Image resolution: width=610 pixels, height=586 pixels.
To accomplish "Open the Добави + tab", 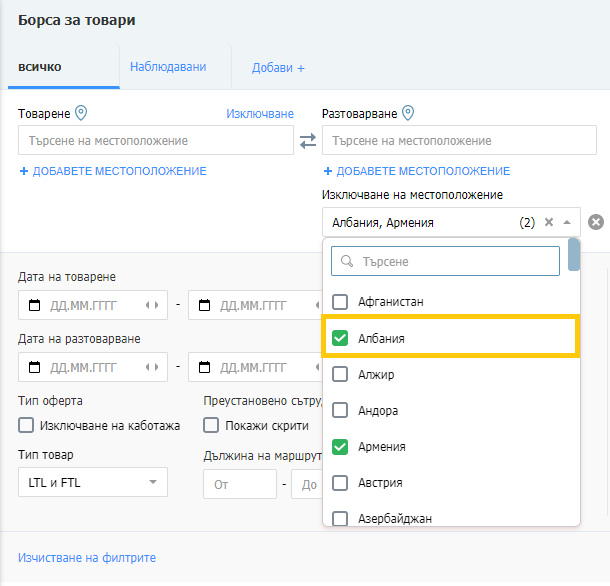I will pyautogui.click(x=278, y=68).
